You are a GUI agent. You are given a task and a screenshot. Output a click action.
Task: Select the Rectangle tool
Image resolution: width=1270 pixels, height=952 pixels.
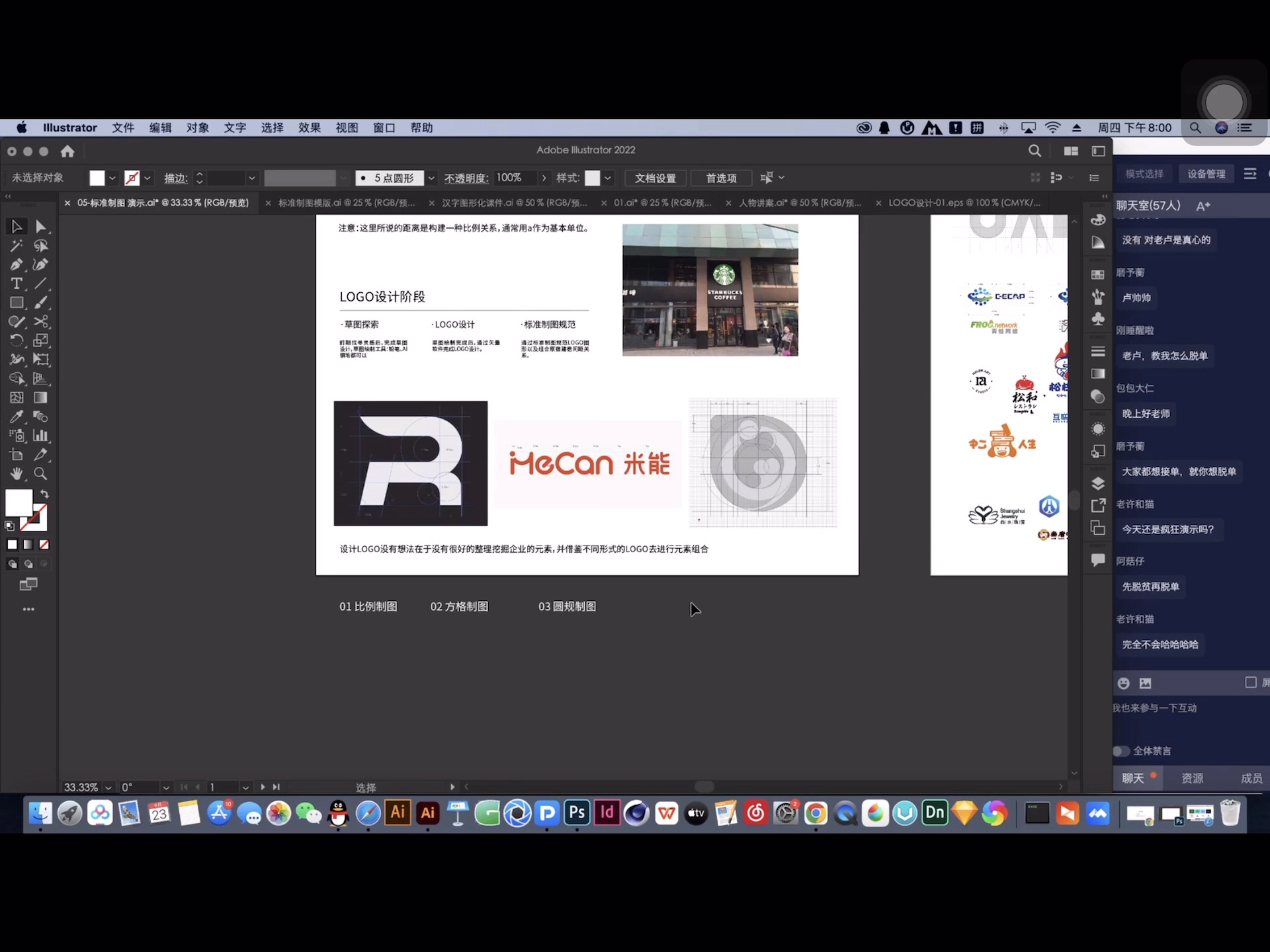[16, 303]
